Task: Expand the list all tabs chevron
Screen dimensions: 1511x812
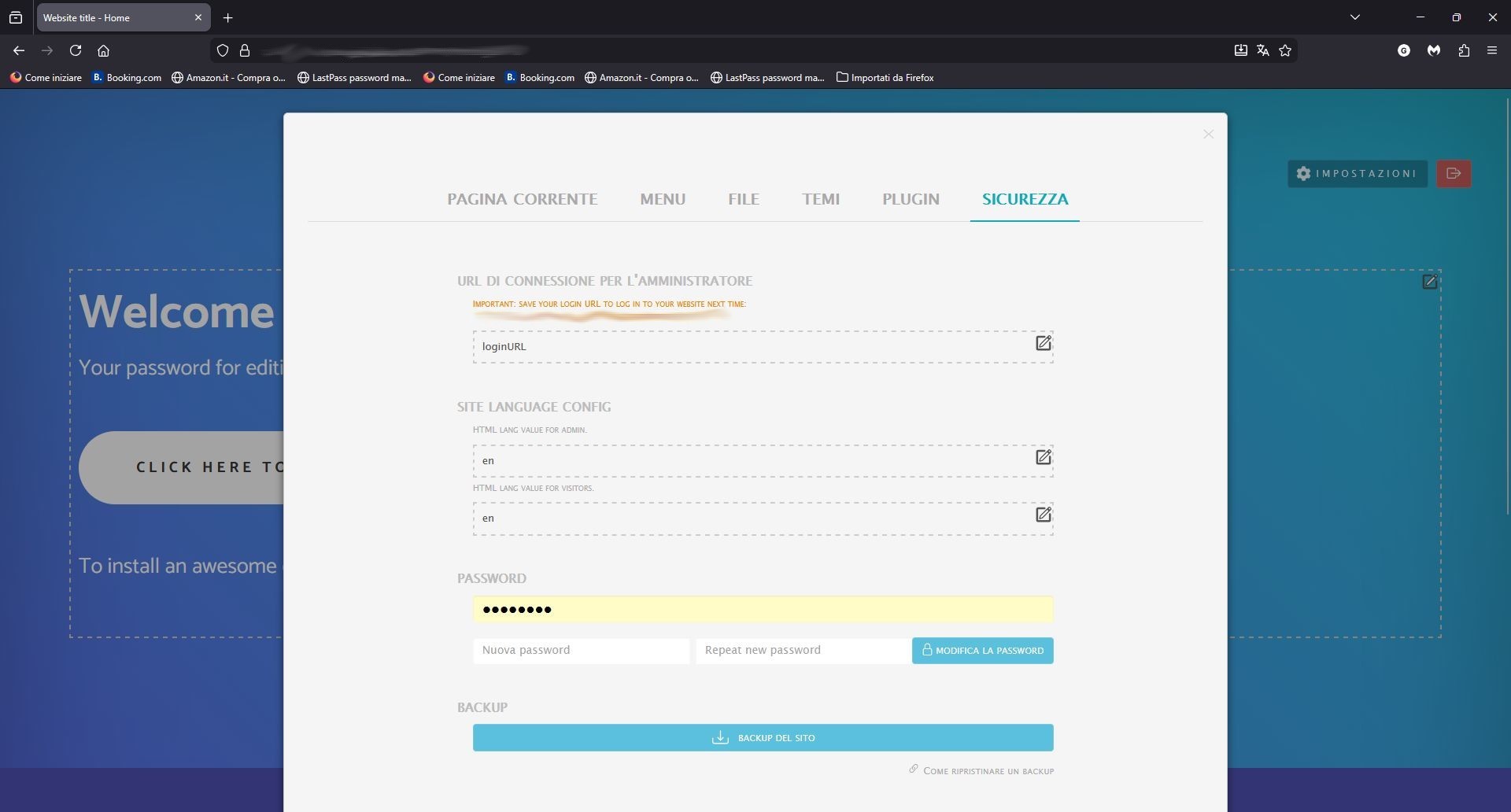Action: (1355, 17)
